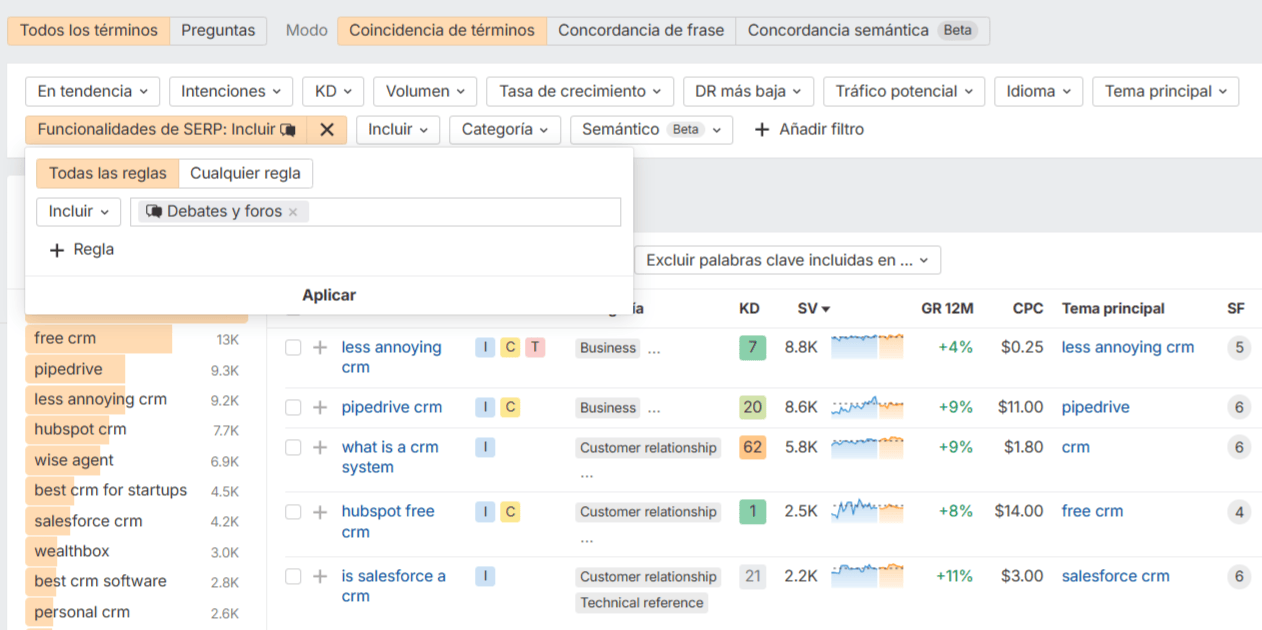Open 'Tráfico potencial' filter dropdown
Screen dimensions: 1262x630
click(904, 92)
